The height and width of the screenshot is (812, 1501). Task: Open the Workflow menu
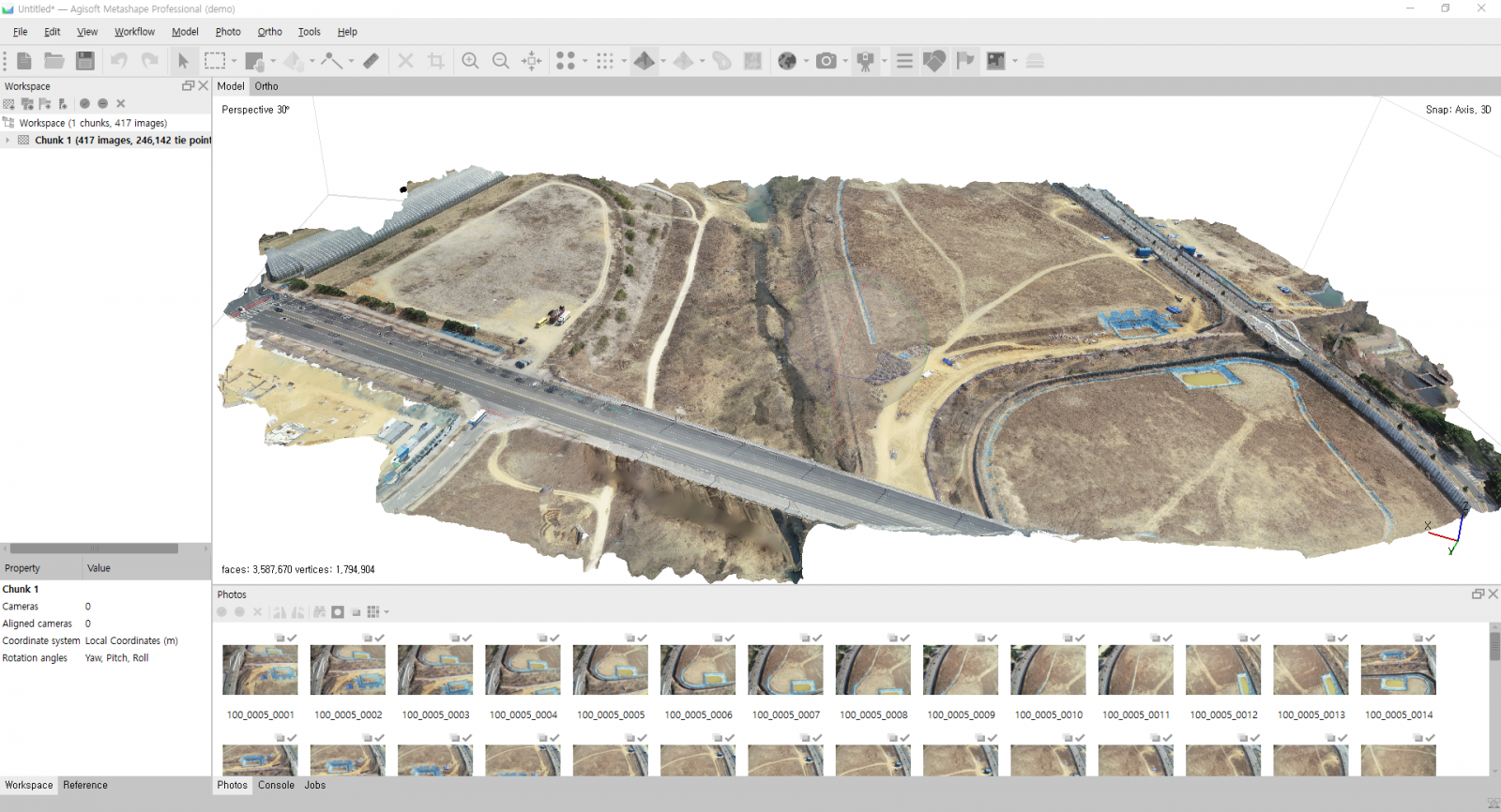pos(134,32)
